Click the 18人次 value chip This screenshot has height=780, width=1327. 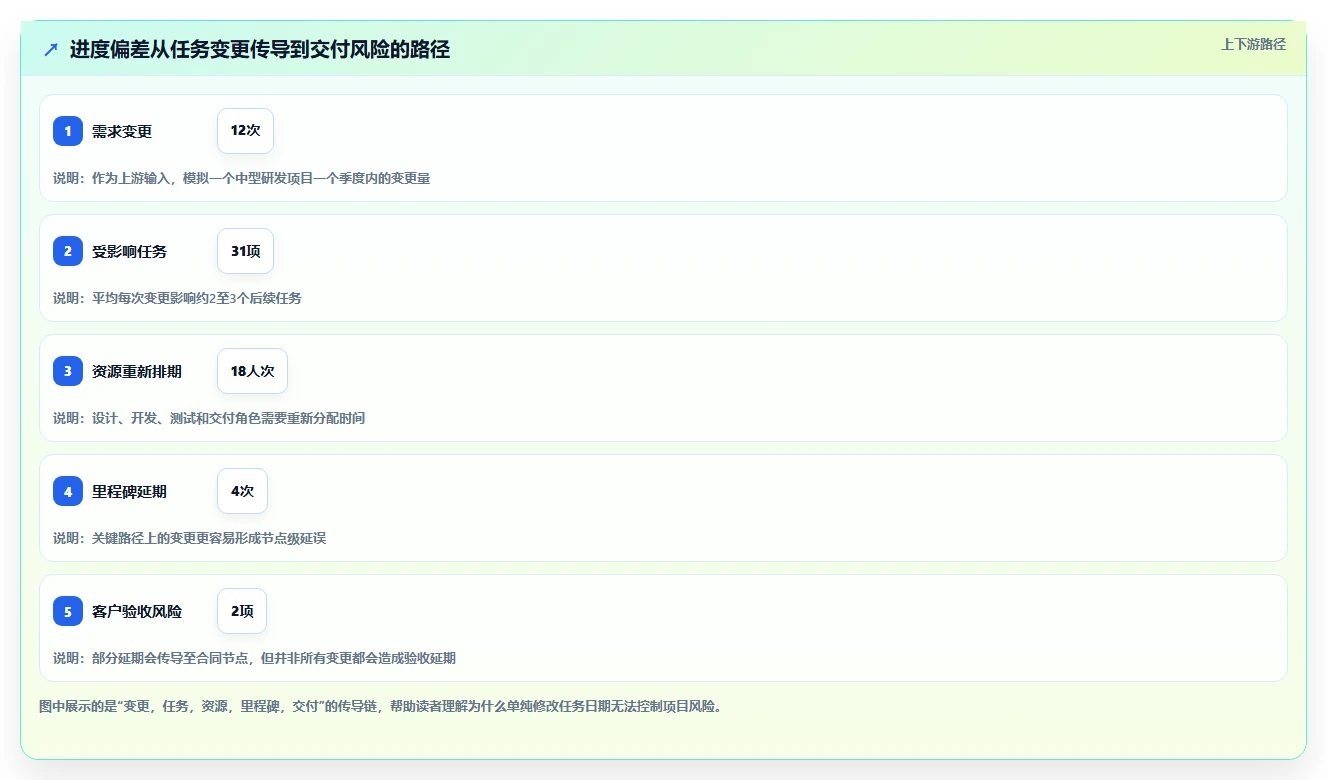point(252,371)
